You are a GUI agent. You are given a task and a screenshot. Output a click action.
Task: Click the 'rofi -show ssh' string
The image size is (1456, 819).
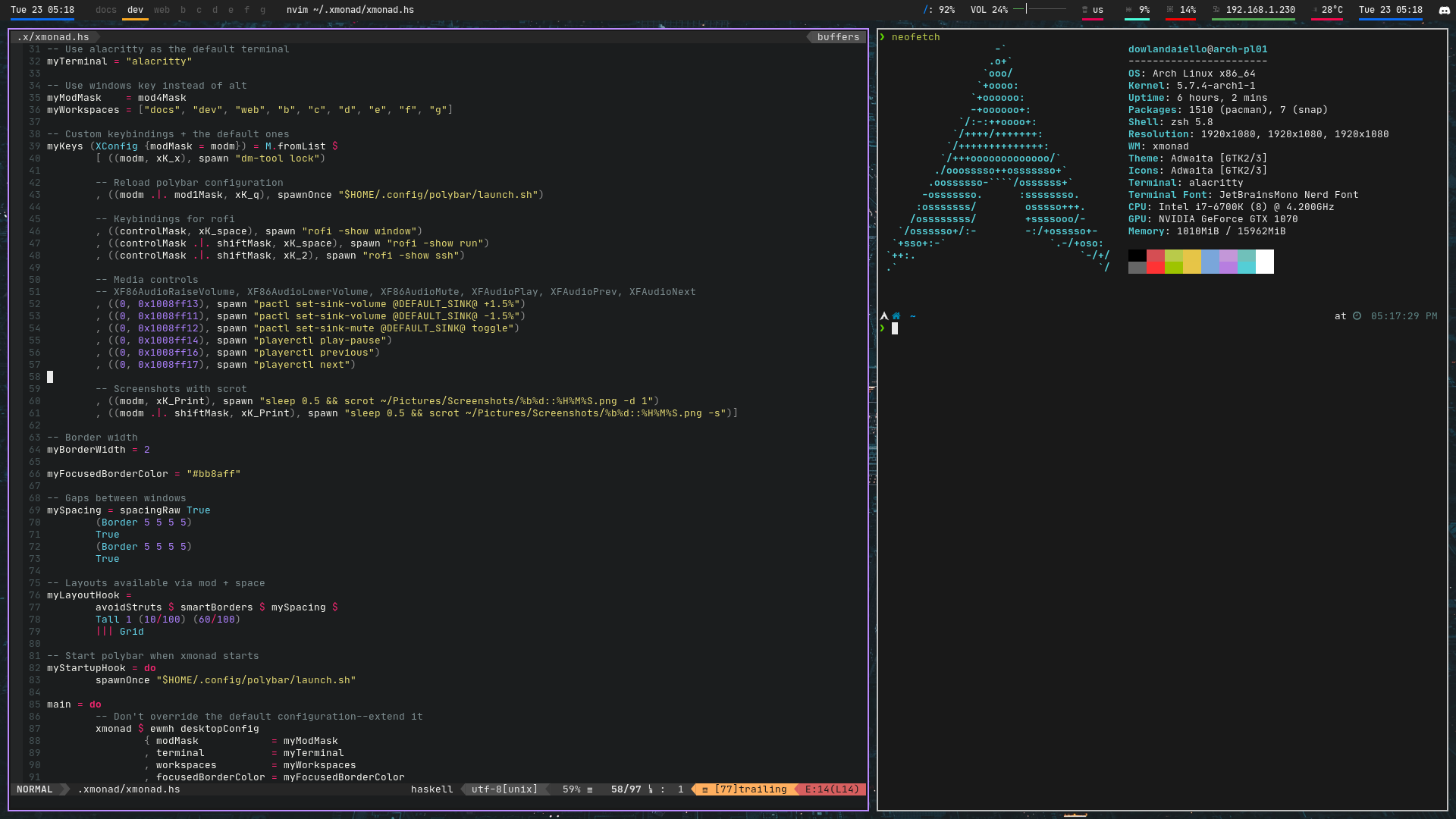410,256
